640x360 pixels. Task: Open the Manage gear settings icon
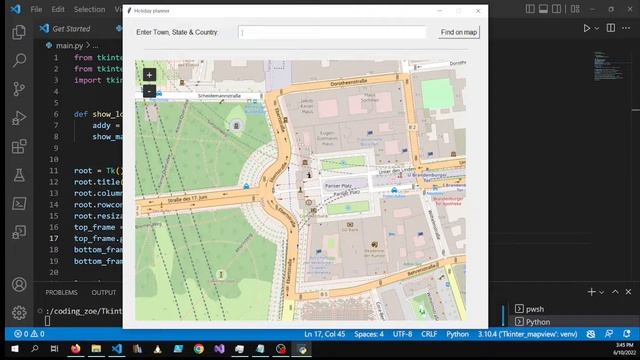pos(19,313)
